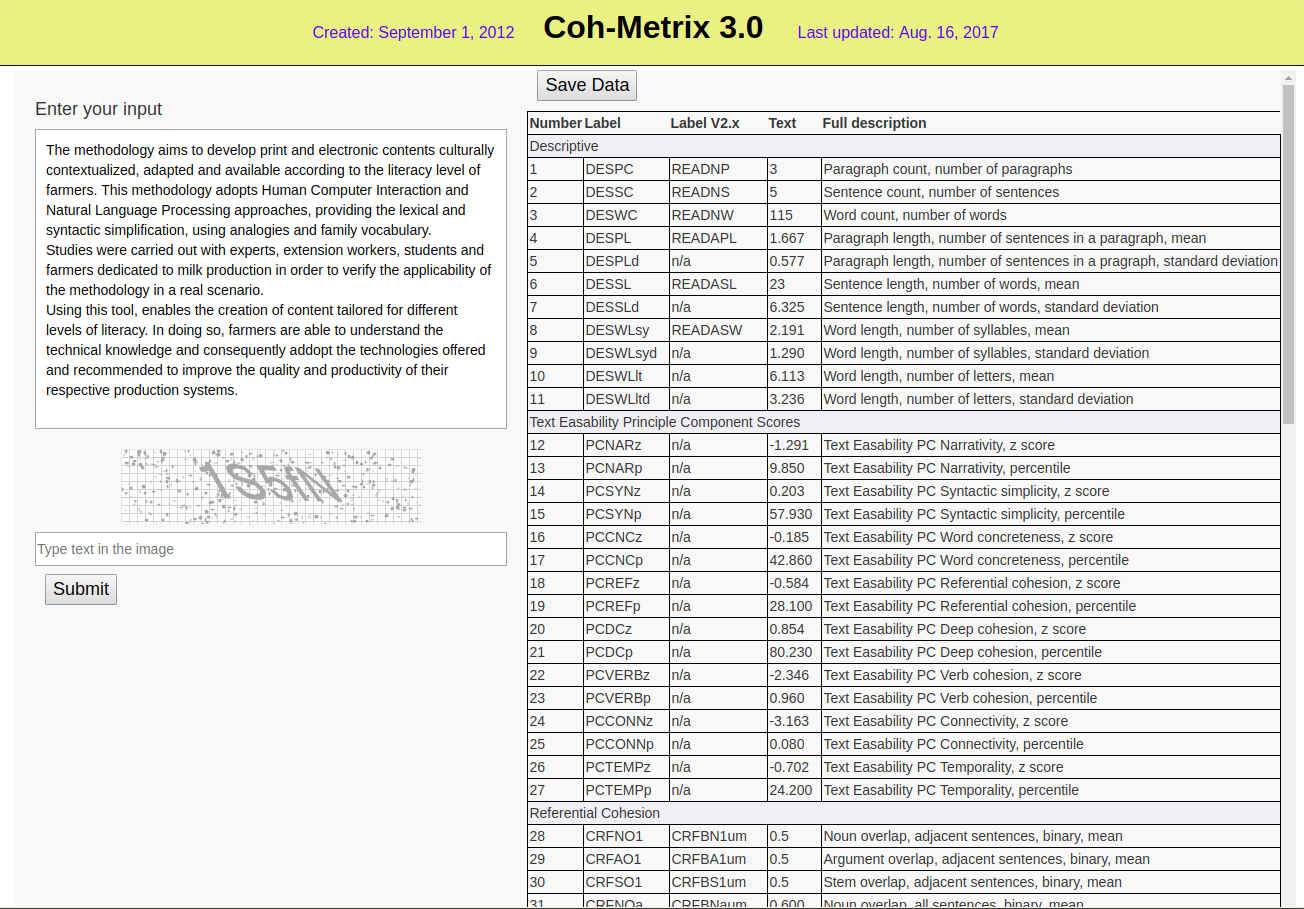Click the PCCONNz label cell
1304x909 pixels.
tap(626, 721)
